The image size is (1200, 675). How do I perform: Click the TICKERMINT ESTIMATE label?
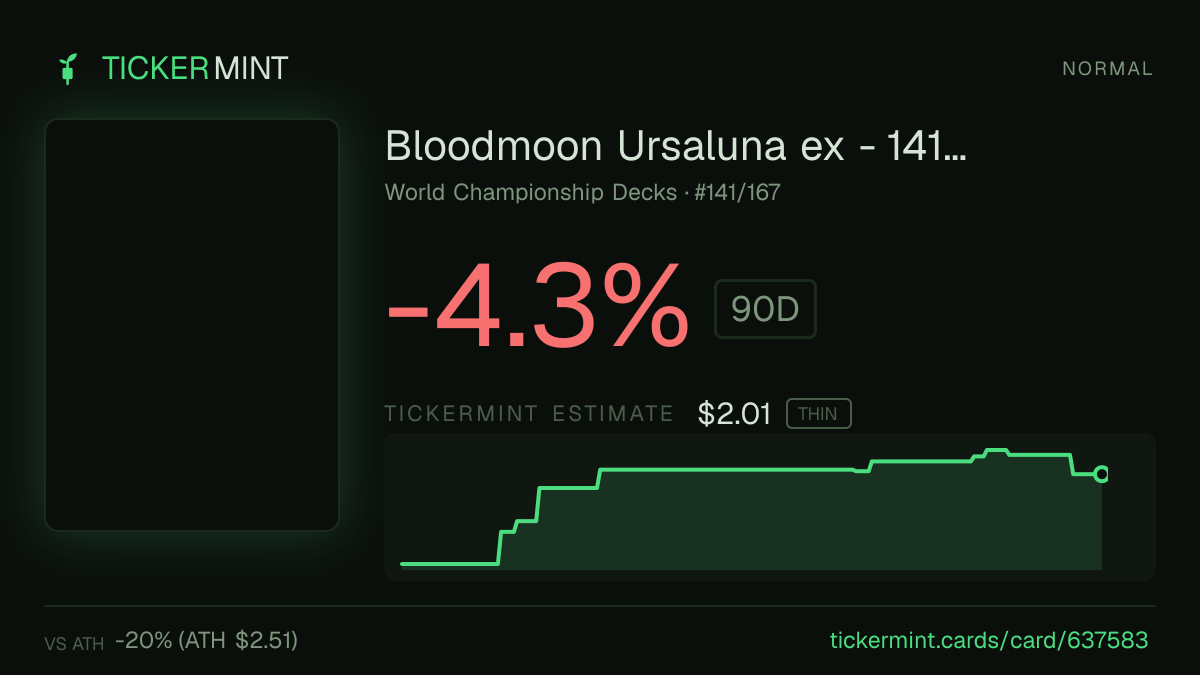click(x=529, y=414)
